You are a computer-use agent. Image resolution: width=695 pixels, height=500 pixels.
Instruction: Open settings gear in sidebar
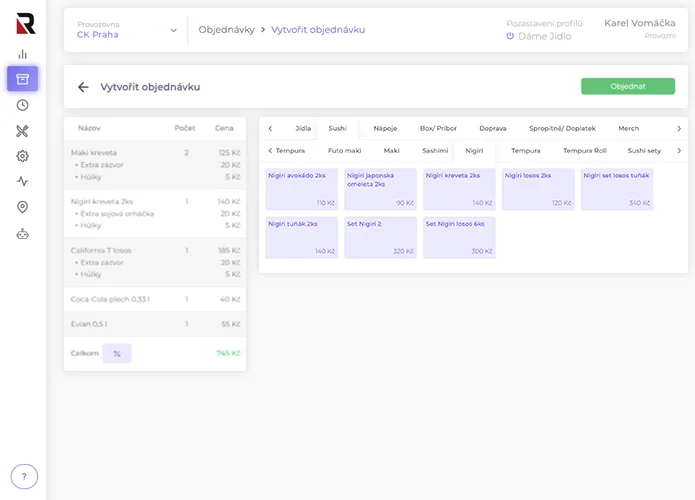point(22,156)
